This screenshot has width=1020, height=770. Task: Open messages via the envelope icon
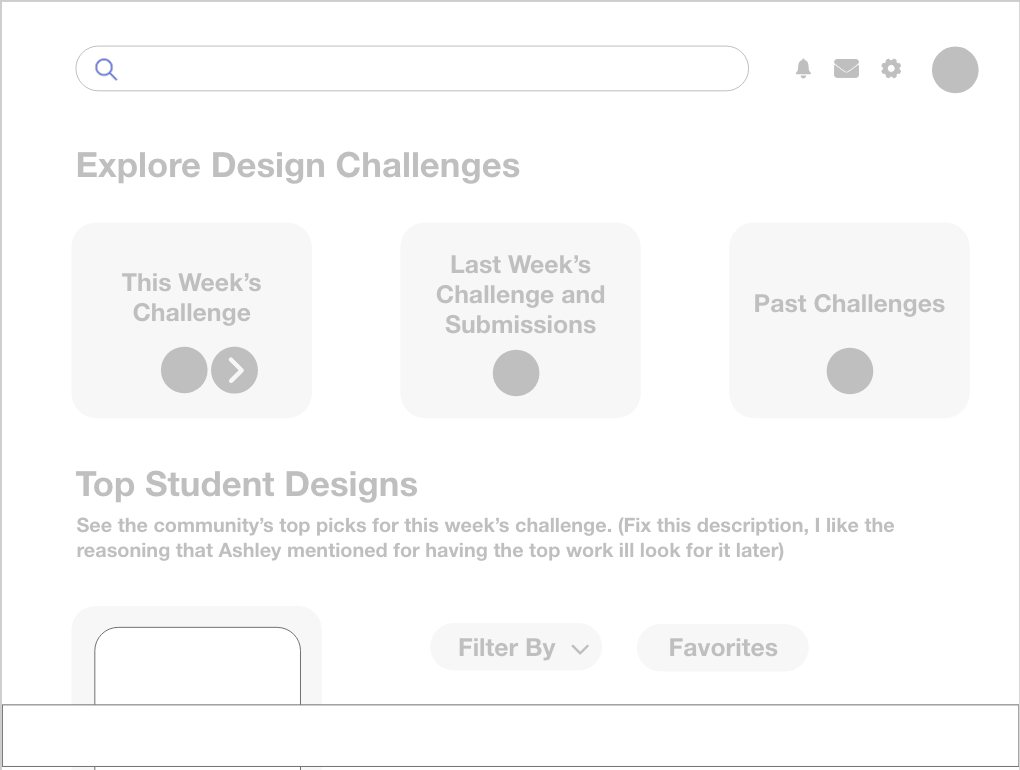(846, 68)
